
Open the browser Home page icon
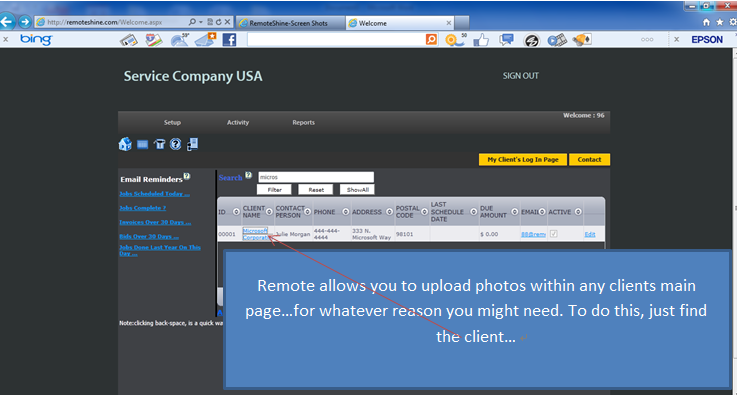click(706, 22)
